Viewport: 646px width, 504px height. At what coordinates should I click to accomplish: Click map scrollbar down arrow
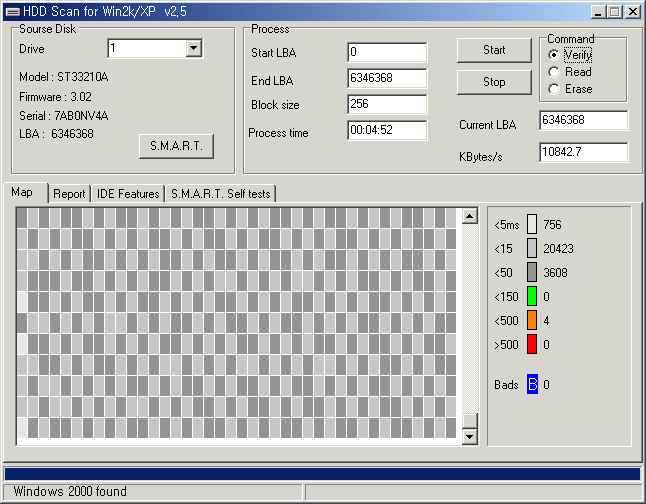(x=470, y=436)
